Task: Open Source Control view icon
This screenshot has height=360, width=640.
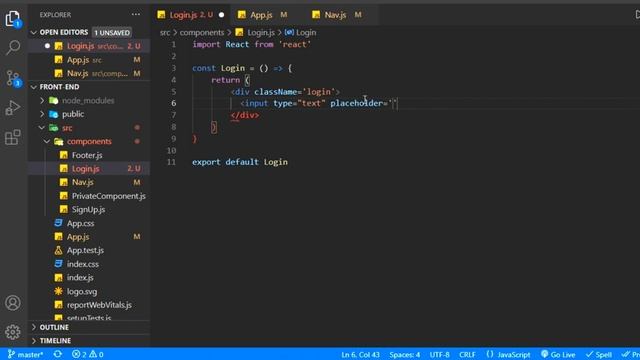Action: [x=13, y=78]
